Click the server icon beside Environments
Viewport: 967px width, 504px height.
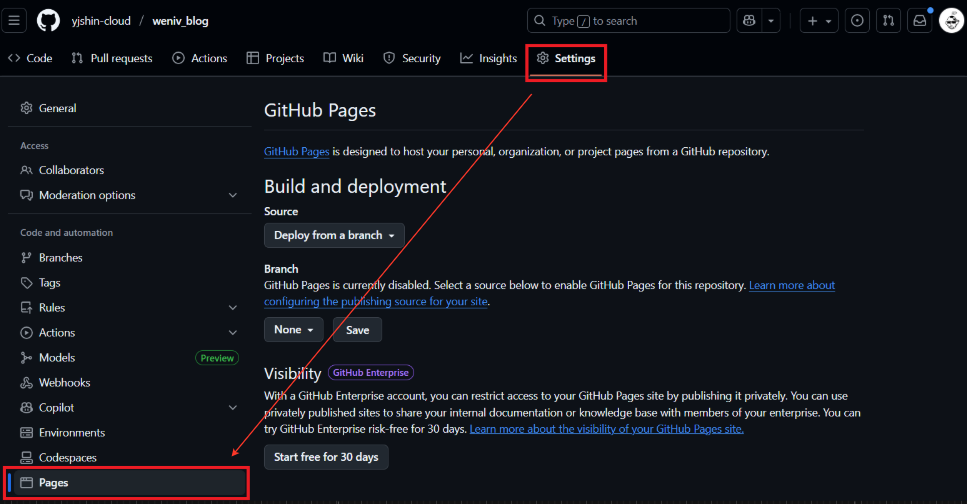(x=26, y=432)
